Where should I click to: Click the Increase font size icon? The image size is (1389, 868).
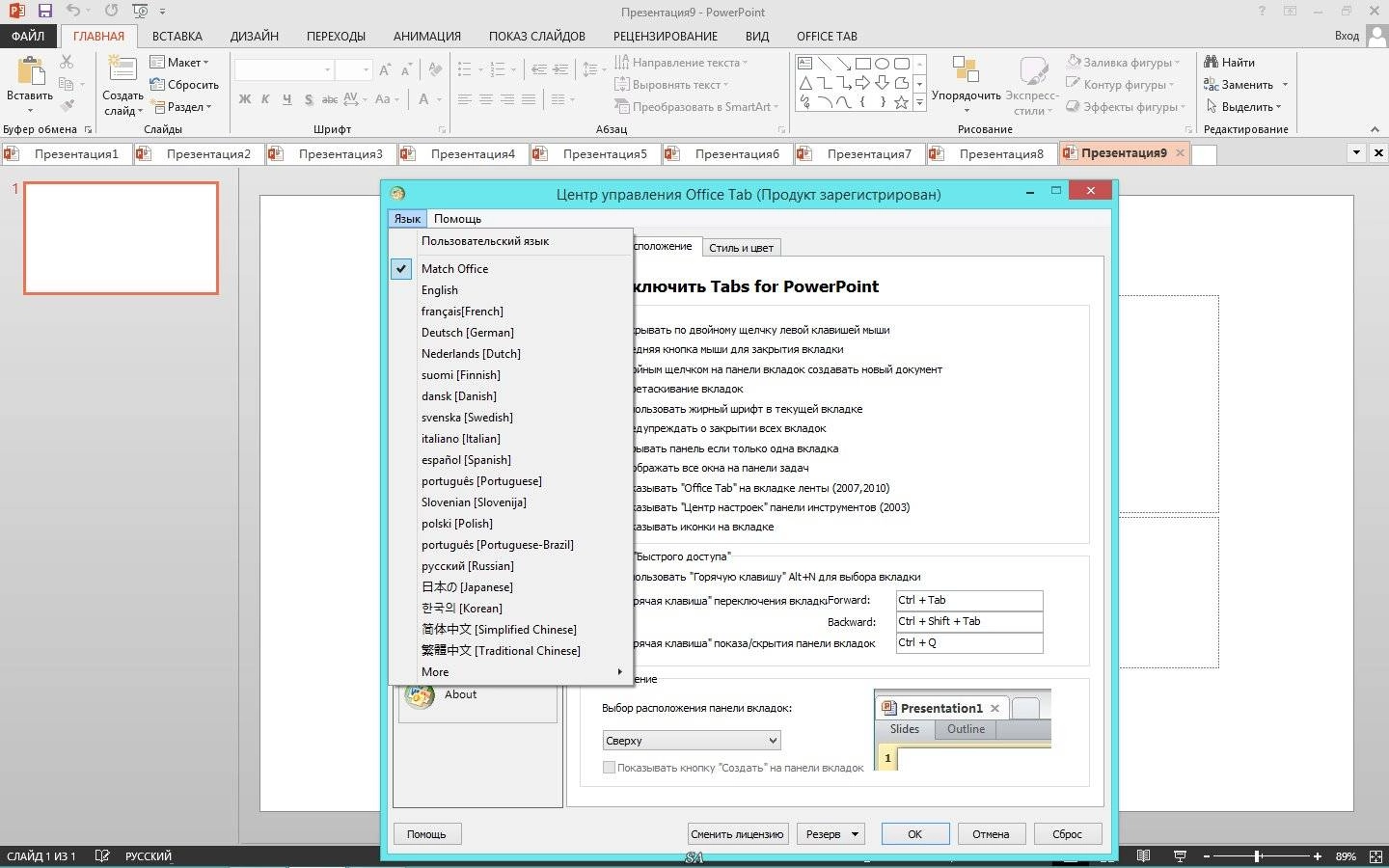(x=385, y=69)
